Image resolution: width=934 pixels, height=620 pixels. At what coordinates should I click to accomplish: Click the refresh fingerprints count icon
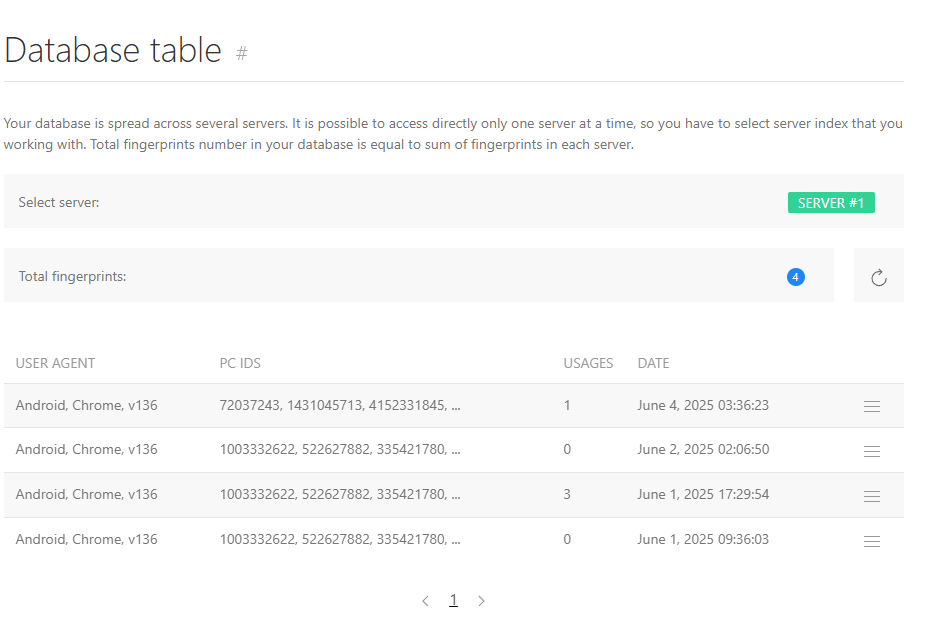click(x=878, y=277)
